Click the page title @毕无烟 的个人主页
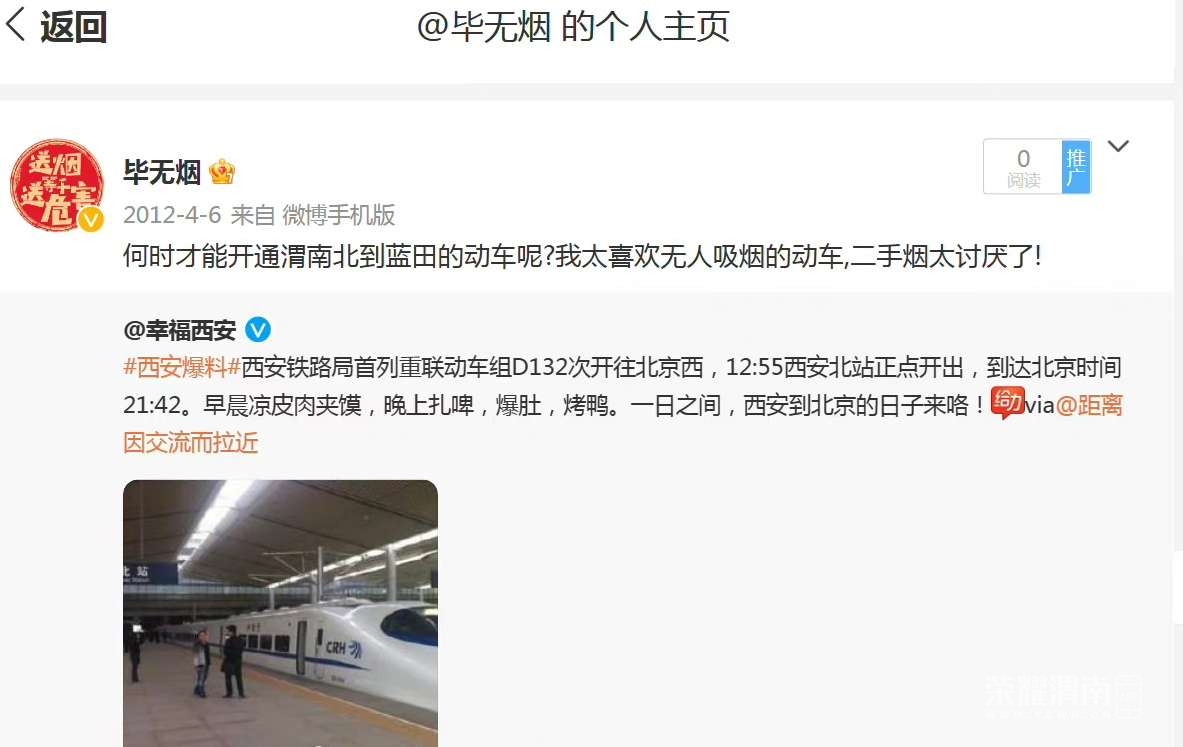 (x=573, y=27)
